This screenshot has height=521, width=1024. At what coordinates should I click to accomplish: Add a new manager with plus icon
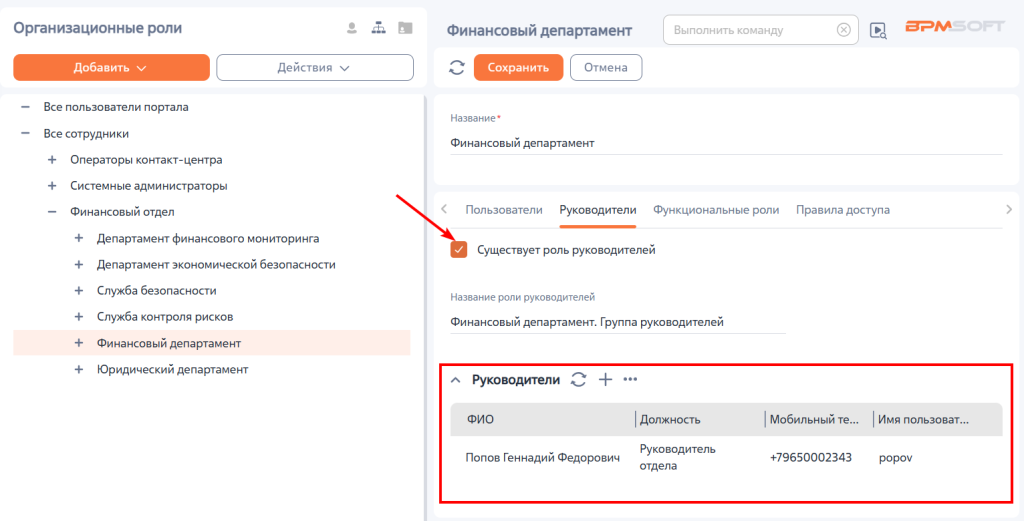605,379
